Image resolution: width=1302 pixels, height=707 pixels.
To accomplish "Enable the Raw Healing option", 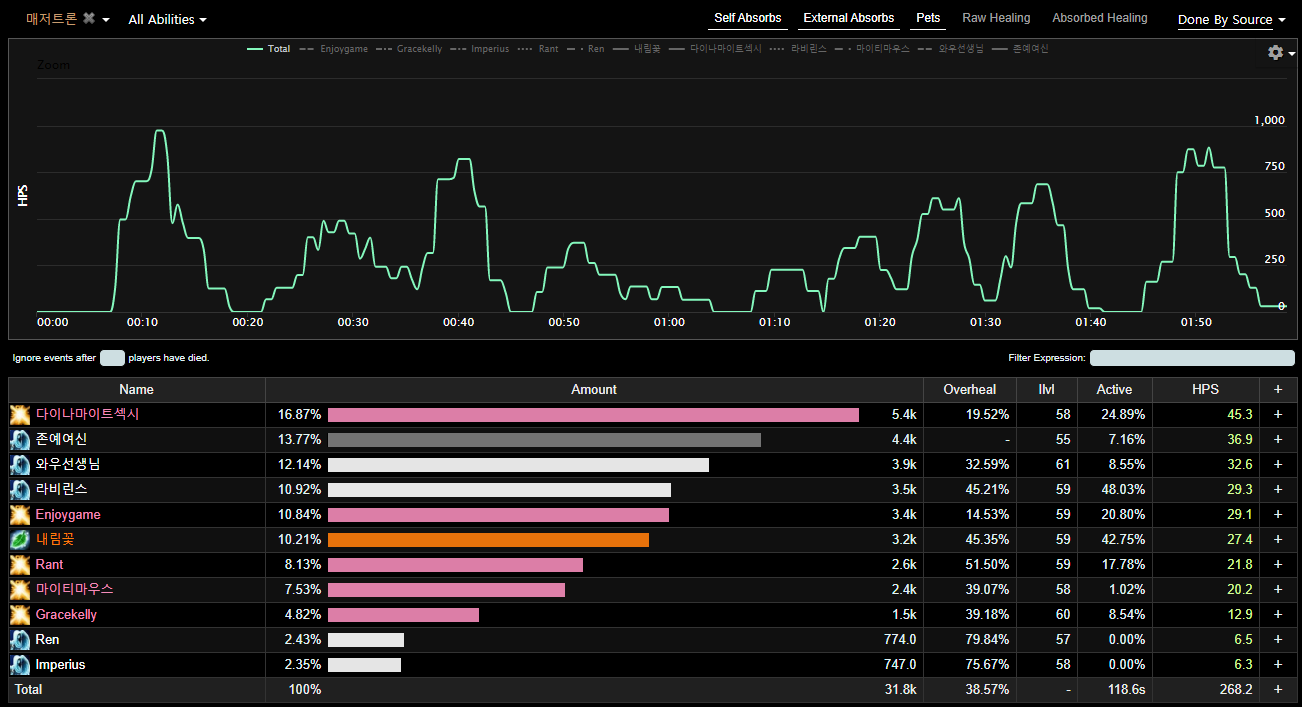I will 996,18.
